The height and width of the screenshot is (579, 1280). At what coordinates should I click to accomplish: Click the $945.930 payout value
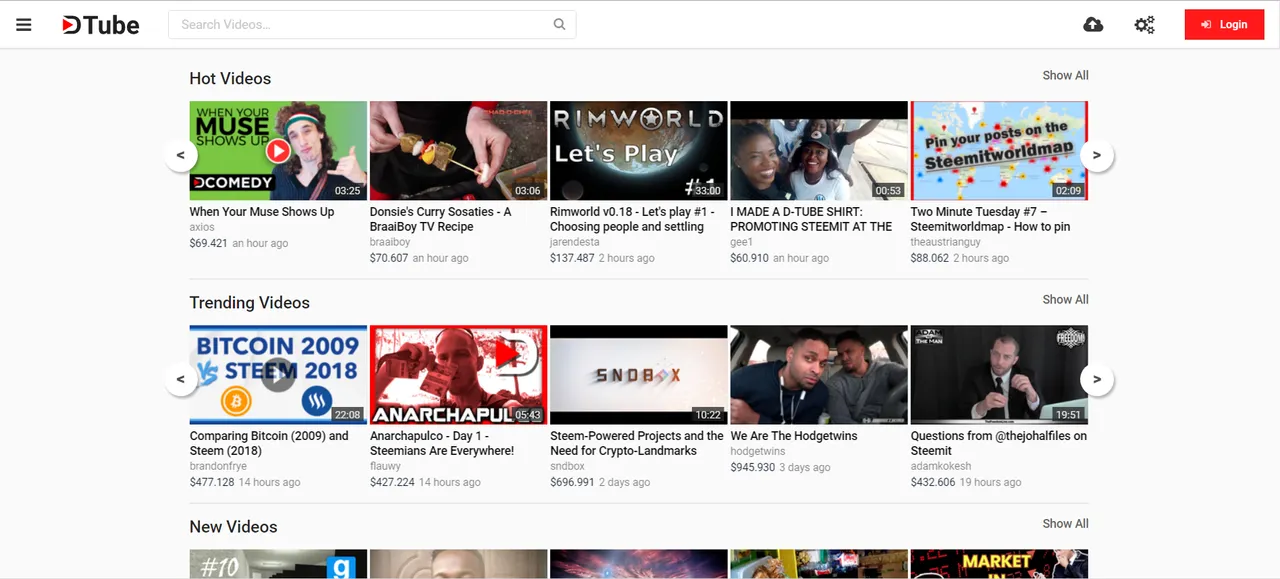tap(753, 467)
